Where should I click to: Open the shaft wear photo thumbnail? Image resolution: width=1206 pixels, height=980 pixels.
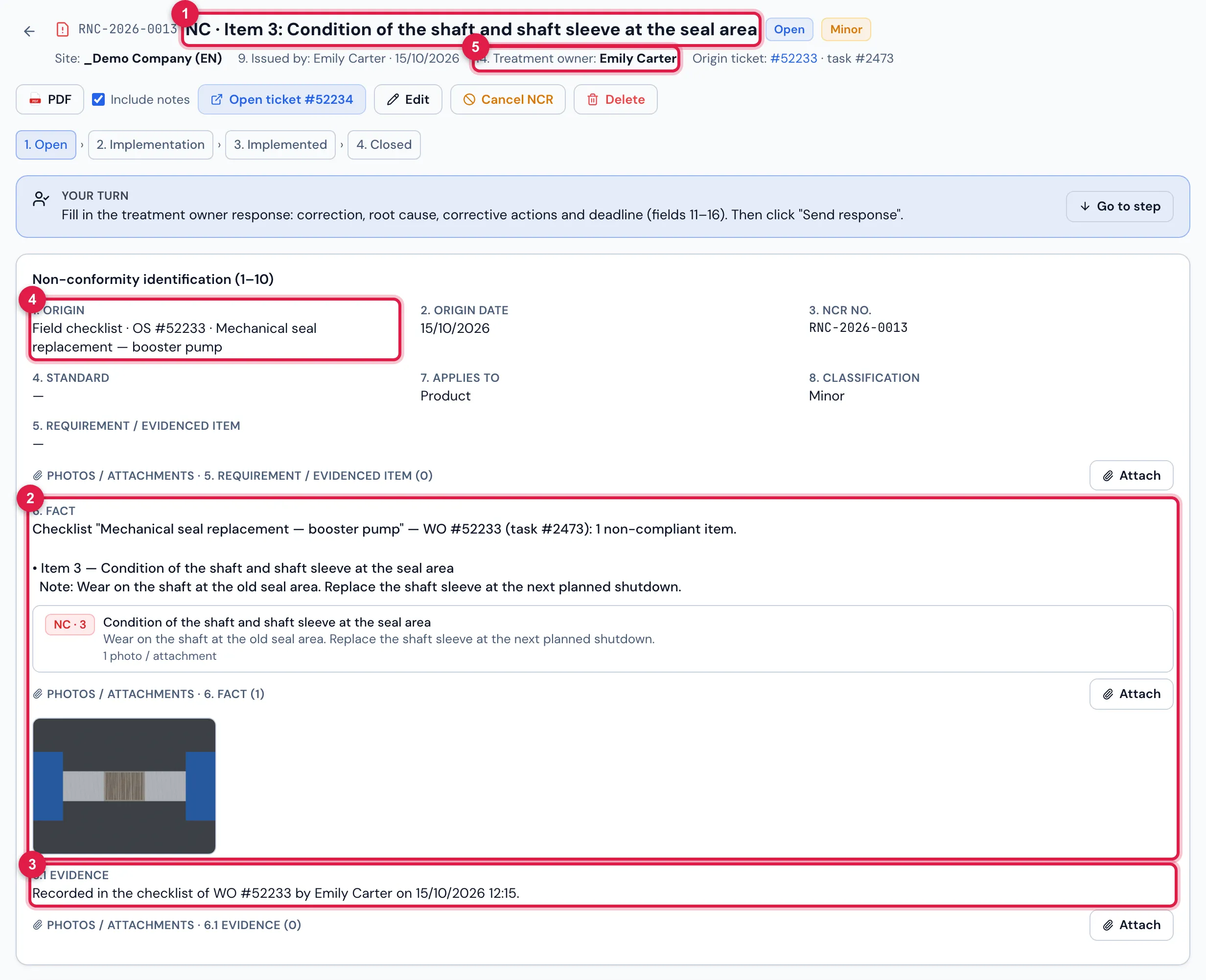point(124,785)
